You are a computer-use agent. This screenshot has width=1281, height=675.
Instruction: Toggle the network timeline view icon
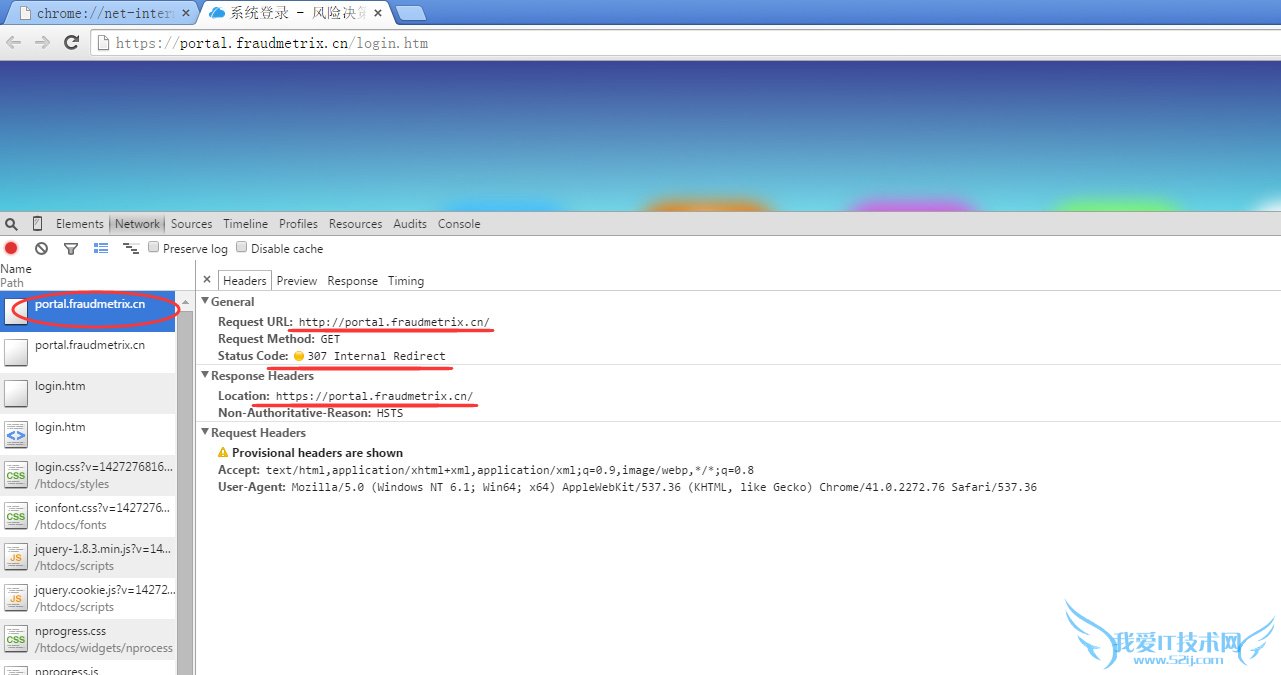click(x=130, y=248)
